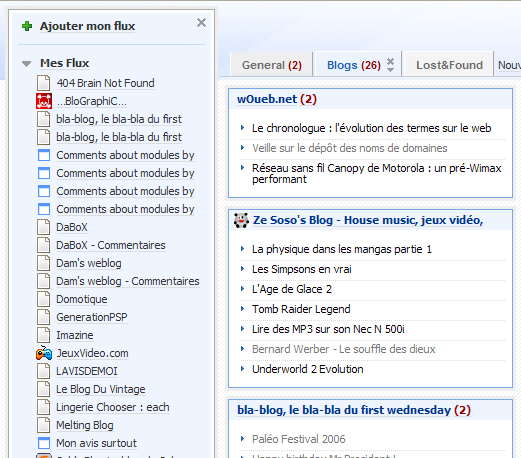Open article Underworld 2 Evolution
The image size is (521, 458).
(307, 369)
